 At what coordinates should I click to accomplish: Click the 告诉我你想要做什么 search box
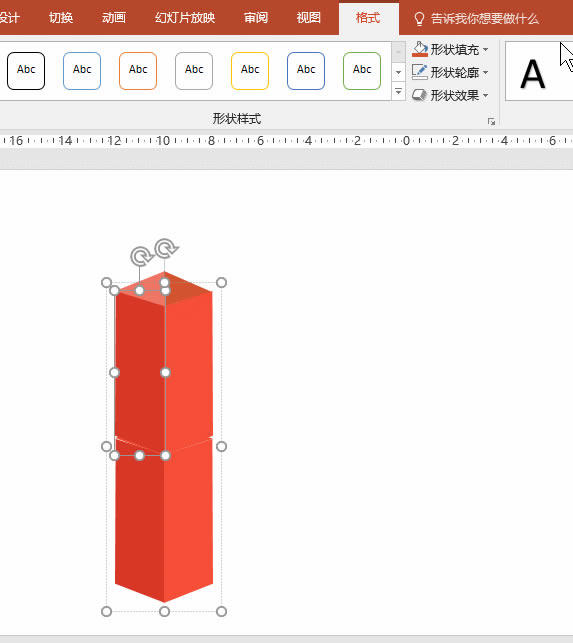pos(485,18)
